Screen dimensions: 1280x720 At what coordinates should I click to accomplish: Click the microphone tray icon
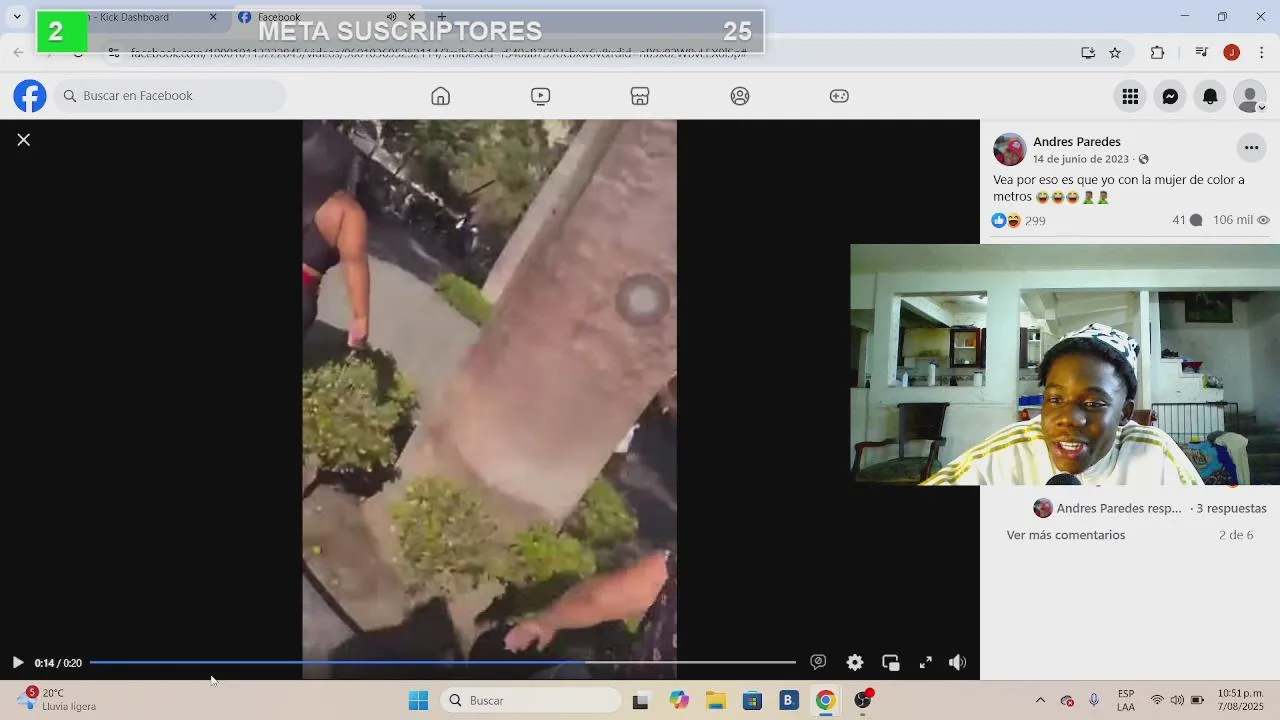coord(1094,701)
